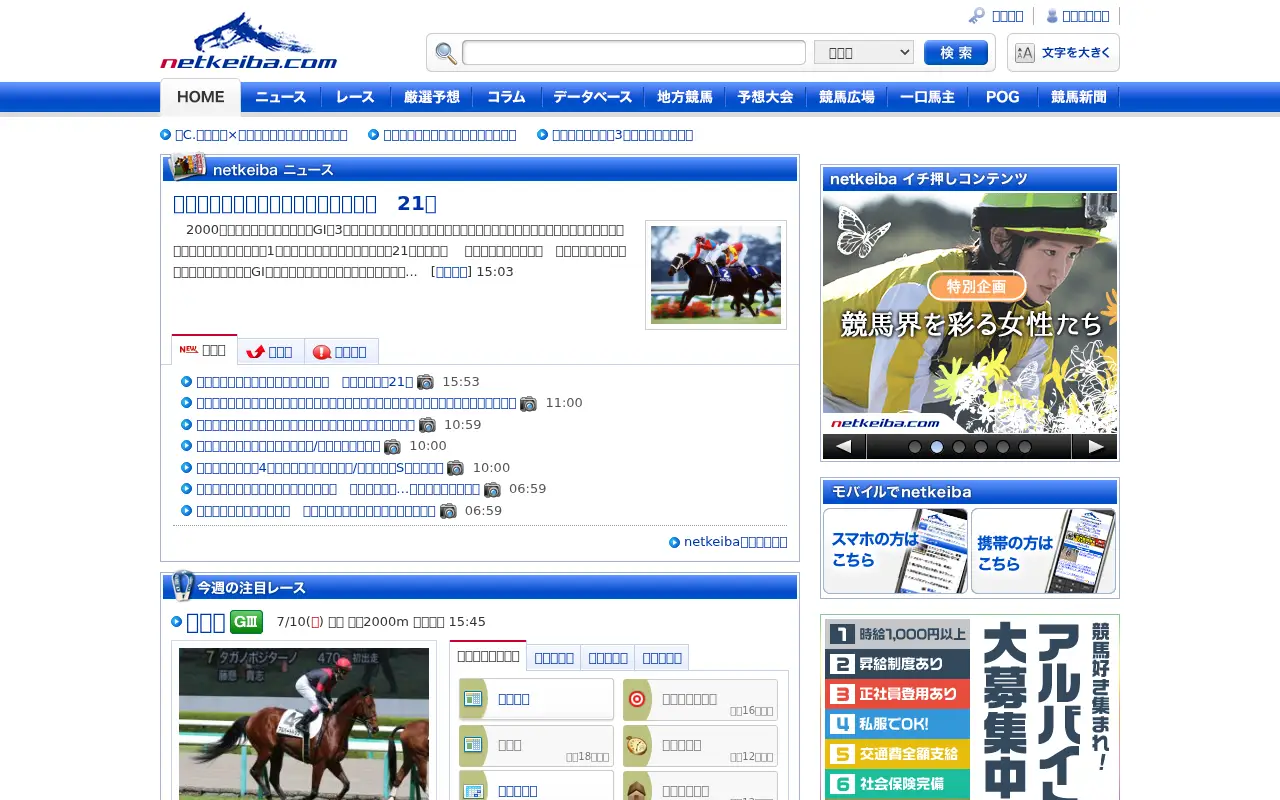Image resolution: width=1280 pixels, height=800 pixels.
Task: Click the enlarge text 文字を大きく icon
Action: (x=1024, y=53)
